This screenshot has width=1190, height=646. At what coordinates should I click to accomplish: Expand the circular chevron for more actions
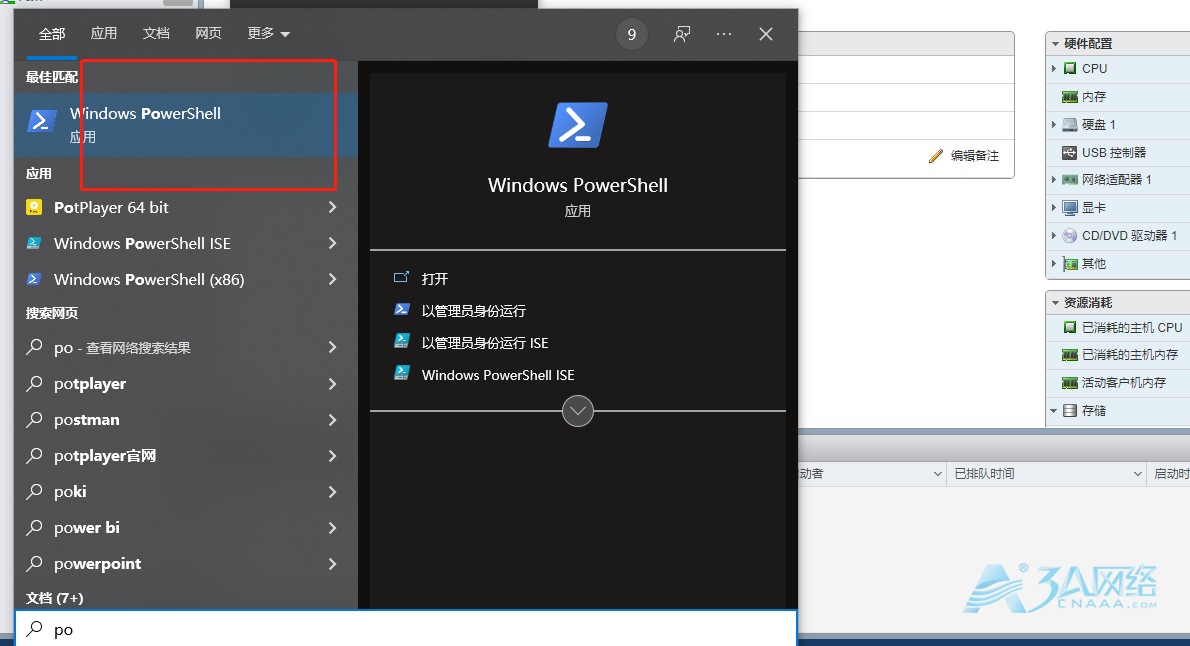[578, 411]
